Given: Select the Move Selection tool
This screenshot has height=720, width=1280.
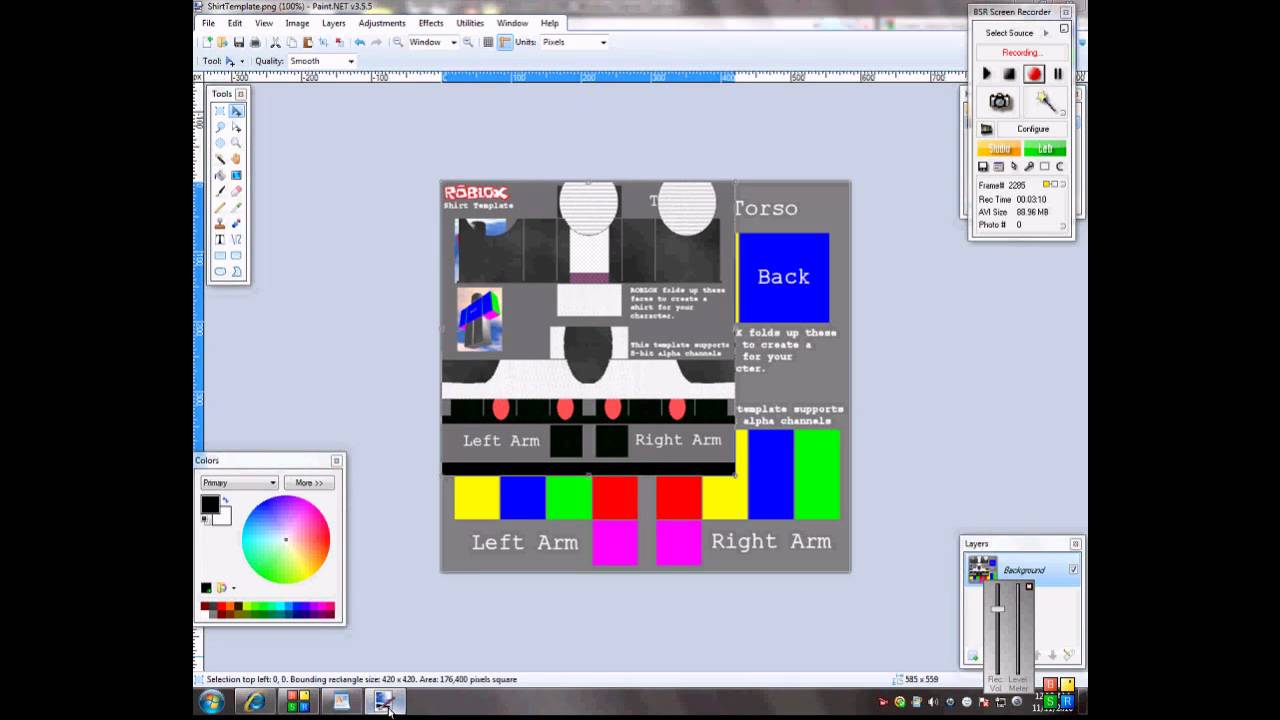Looking at the screenshot, I should 236,127.
